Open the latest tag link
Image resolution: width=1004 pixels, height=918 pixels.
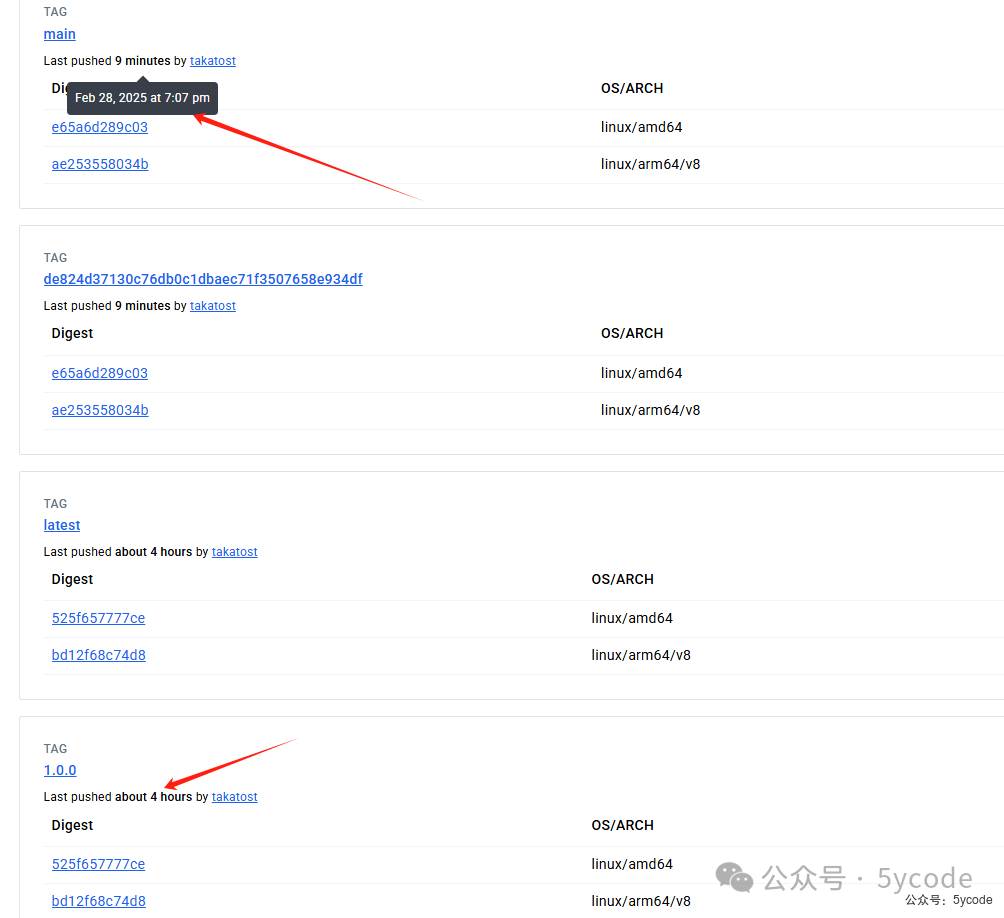point(61,525)
